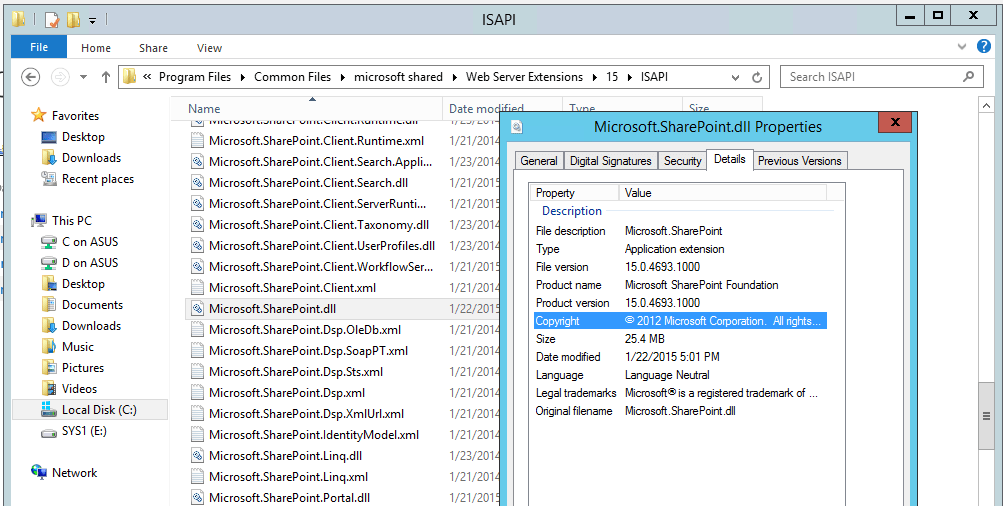1003x506 pixels.
Task: Click icon of Microsoft.SharePoint.Linq.xml
Action: (198, 477)
